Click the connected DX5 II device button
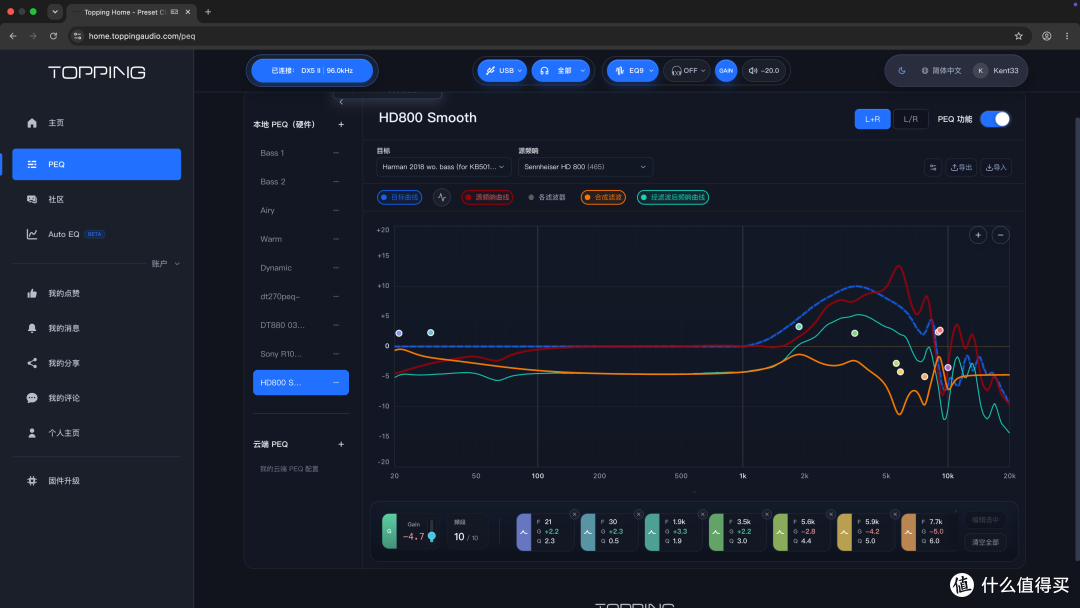 [x=312, y=70]
